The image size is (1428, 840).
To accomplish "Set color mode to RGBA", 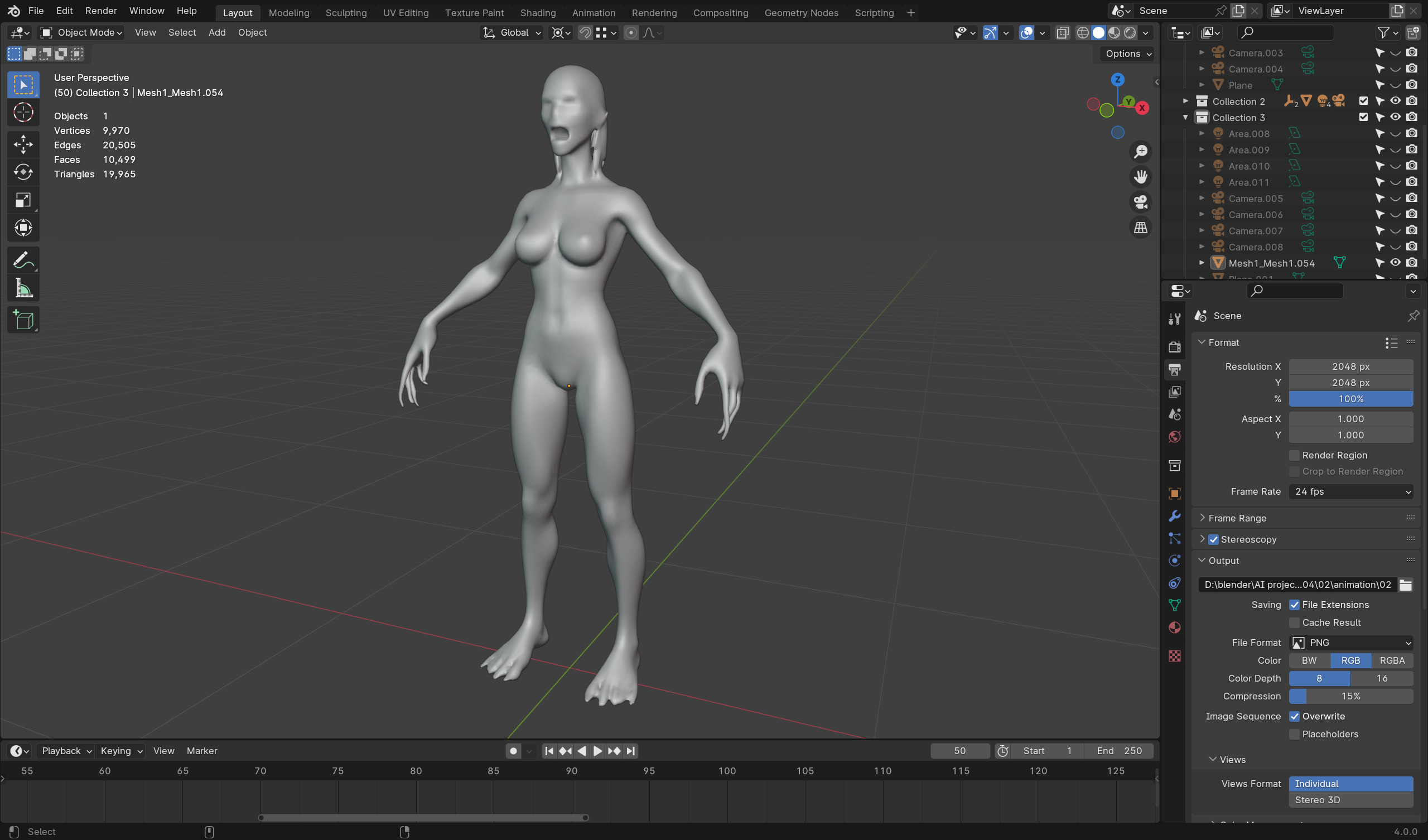I will coord(1392,661).
